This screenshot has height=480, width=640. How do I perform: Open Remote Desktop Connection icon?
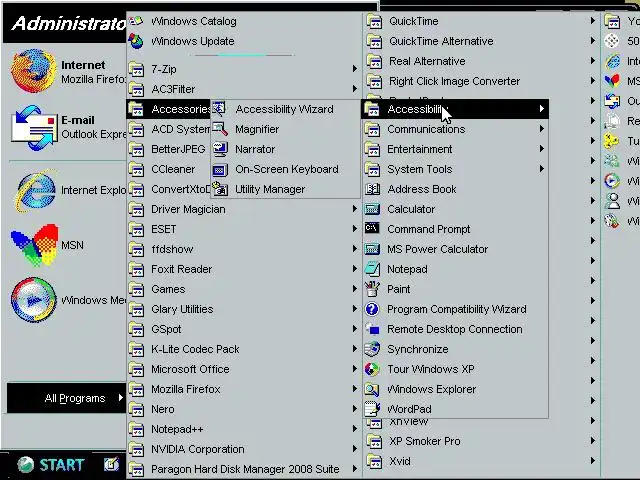click(x=372, y=329)
